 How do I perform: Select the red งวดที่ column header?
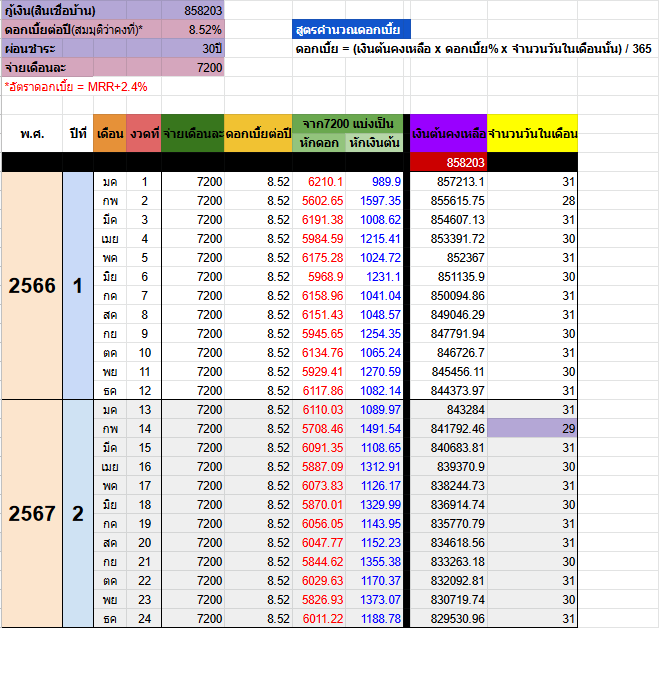point(144,133)
